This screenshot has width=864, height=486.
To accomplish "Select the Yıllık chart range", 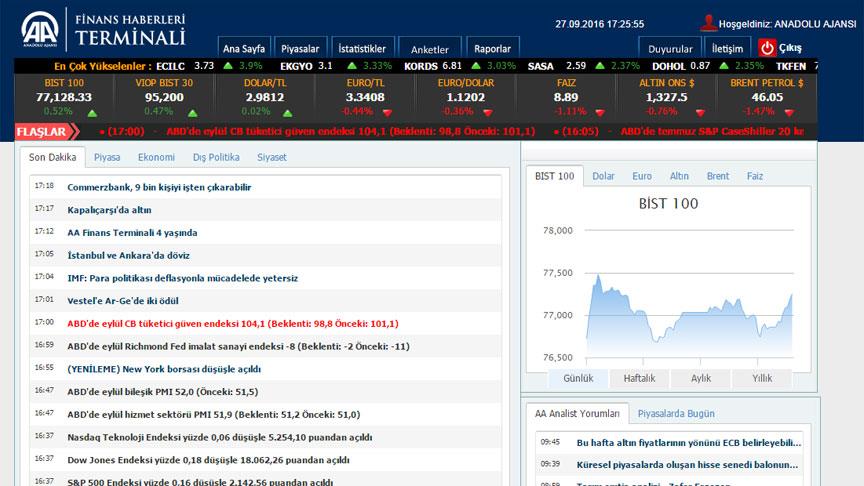I will click(762, 378).
